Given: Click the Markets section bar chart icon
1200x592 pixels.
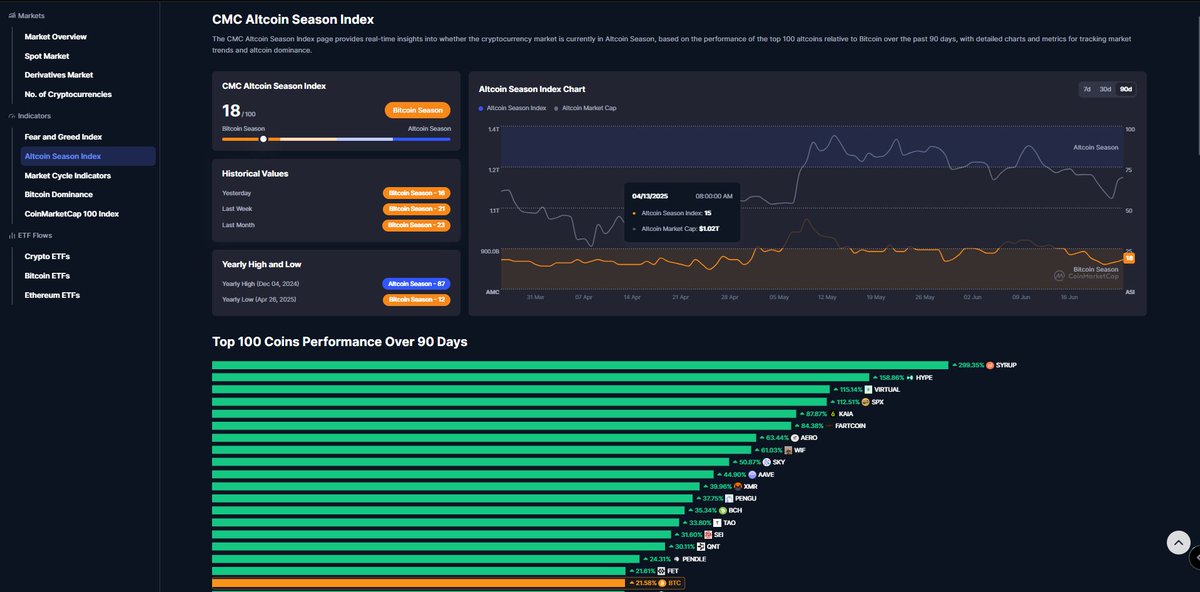Looking at the screenshot, I should coord(10,14).
